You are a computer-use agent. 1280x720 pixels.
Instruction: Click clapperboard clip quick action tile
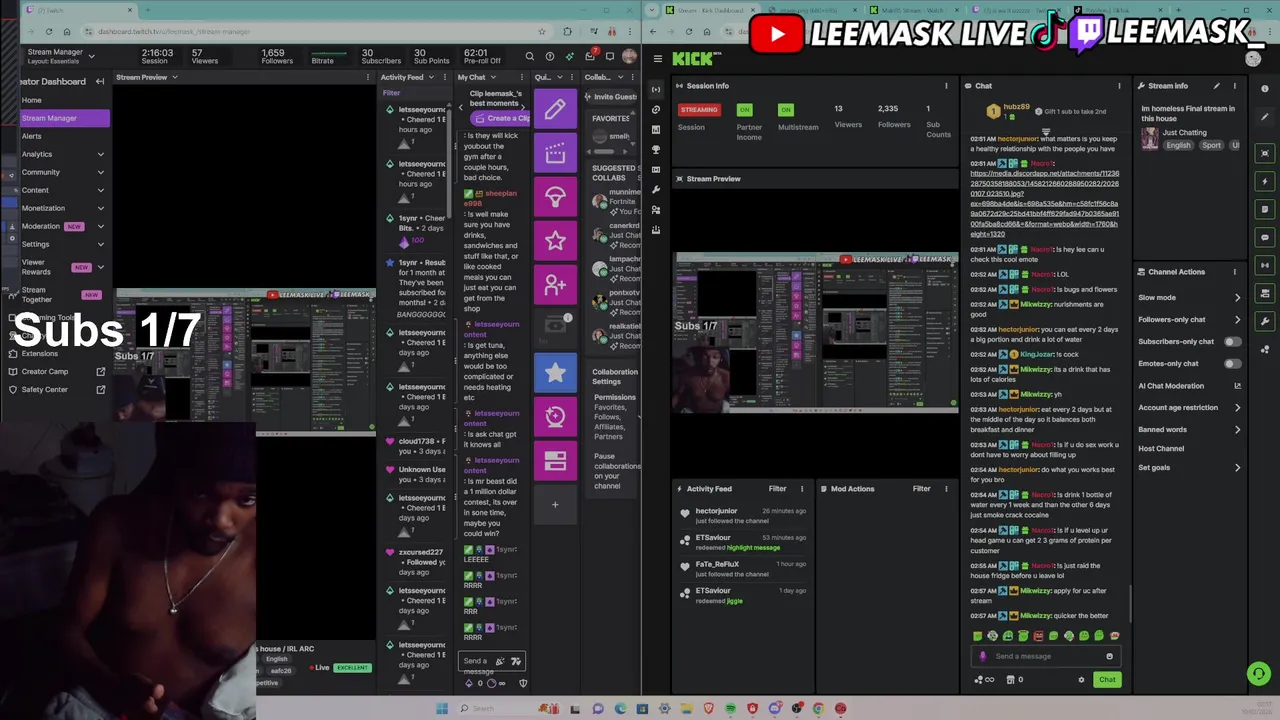click(555, 152)
